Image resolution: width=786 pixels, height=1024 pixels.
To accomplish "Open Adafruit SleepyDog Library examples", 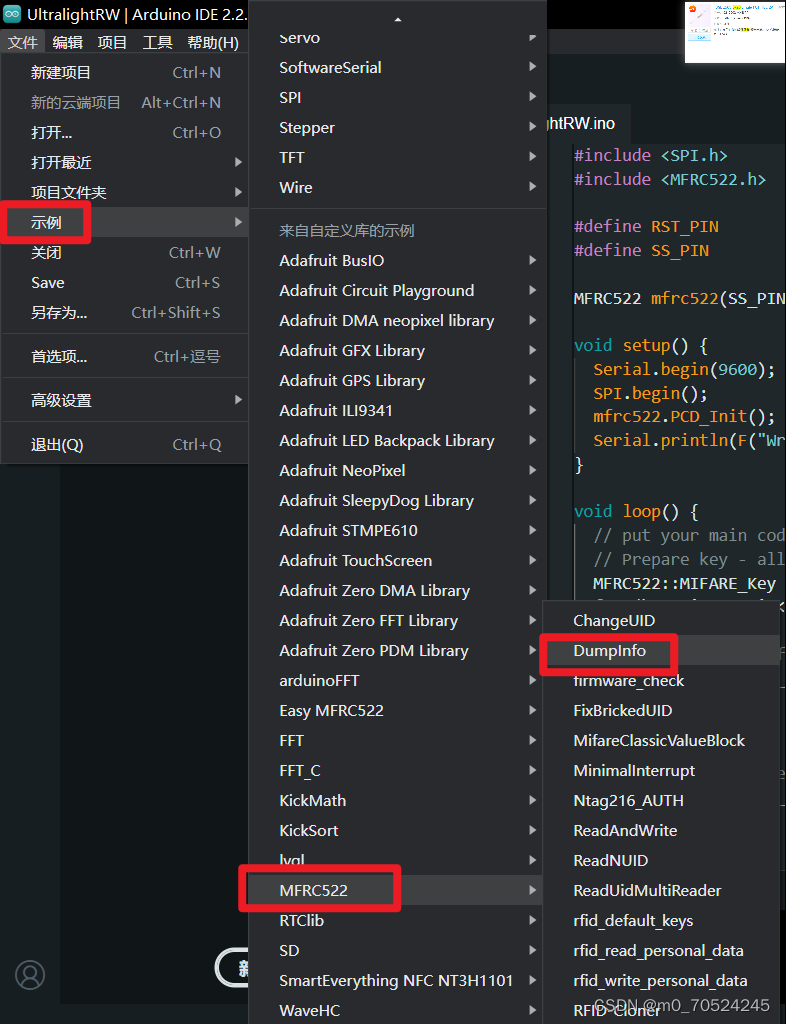I will (x=398, y=500).
